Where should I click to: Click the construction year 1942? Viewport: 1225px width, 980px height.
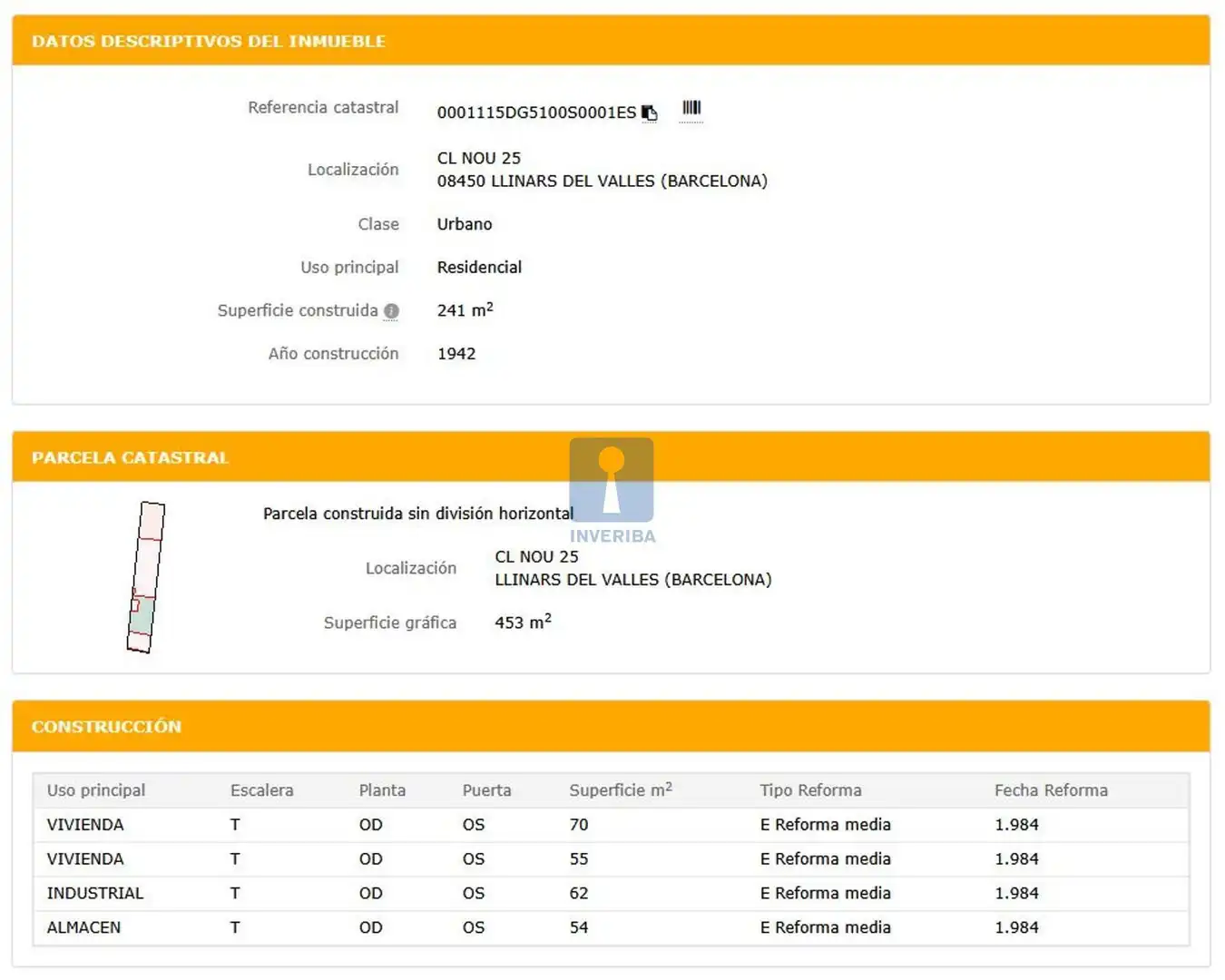pyautogui.click(x=456, y=354)
